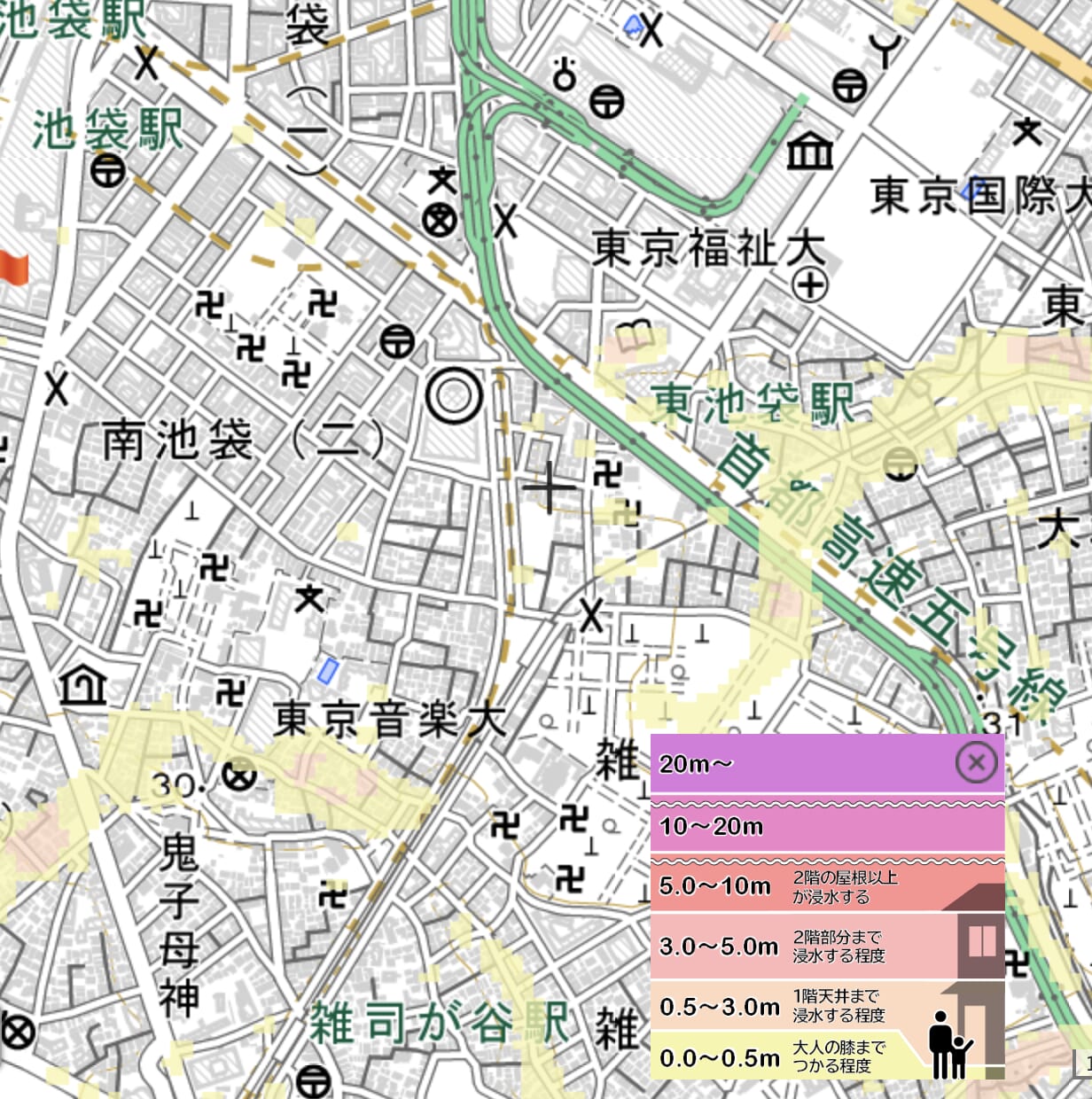Select the post office symbol below 雑司が谷駅

314,1082
